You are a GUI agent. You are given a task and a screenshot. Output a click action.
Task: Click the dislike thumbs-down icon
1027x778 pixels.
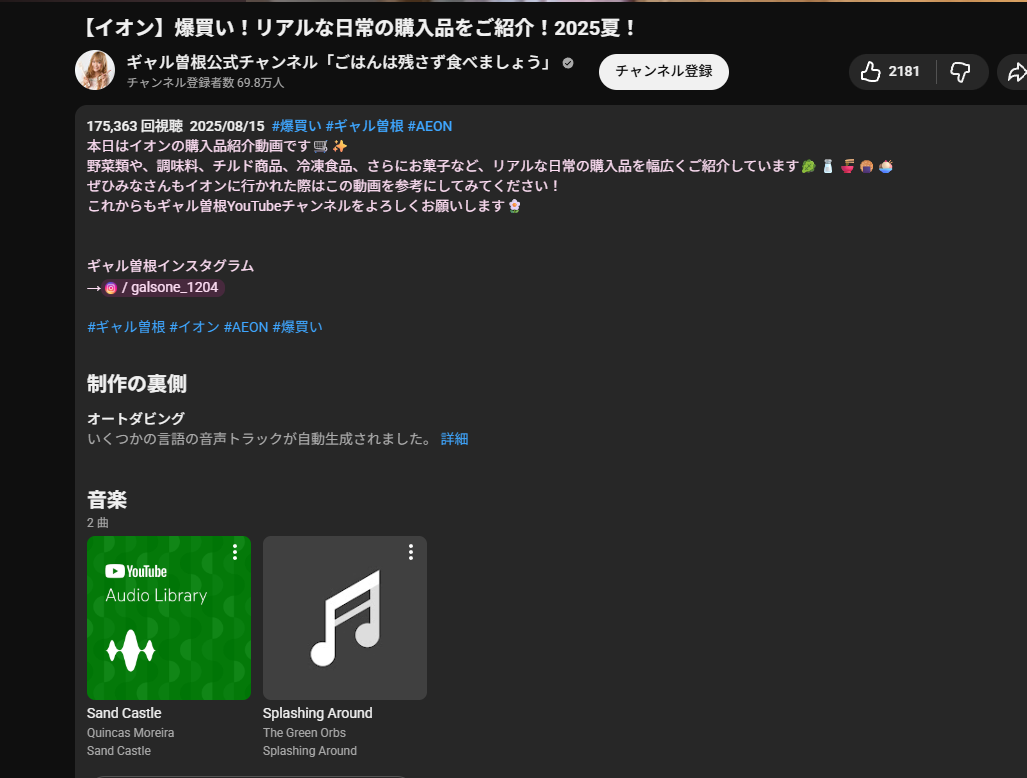[x=960, y=72]
